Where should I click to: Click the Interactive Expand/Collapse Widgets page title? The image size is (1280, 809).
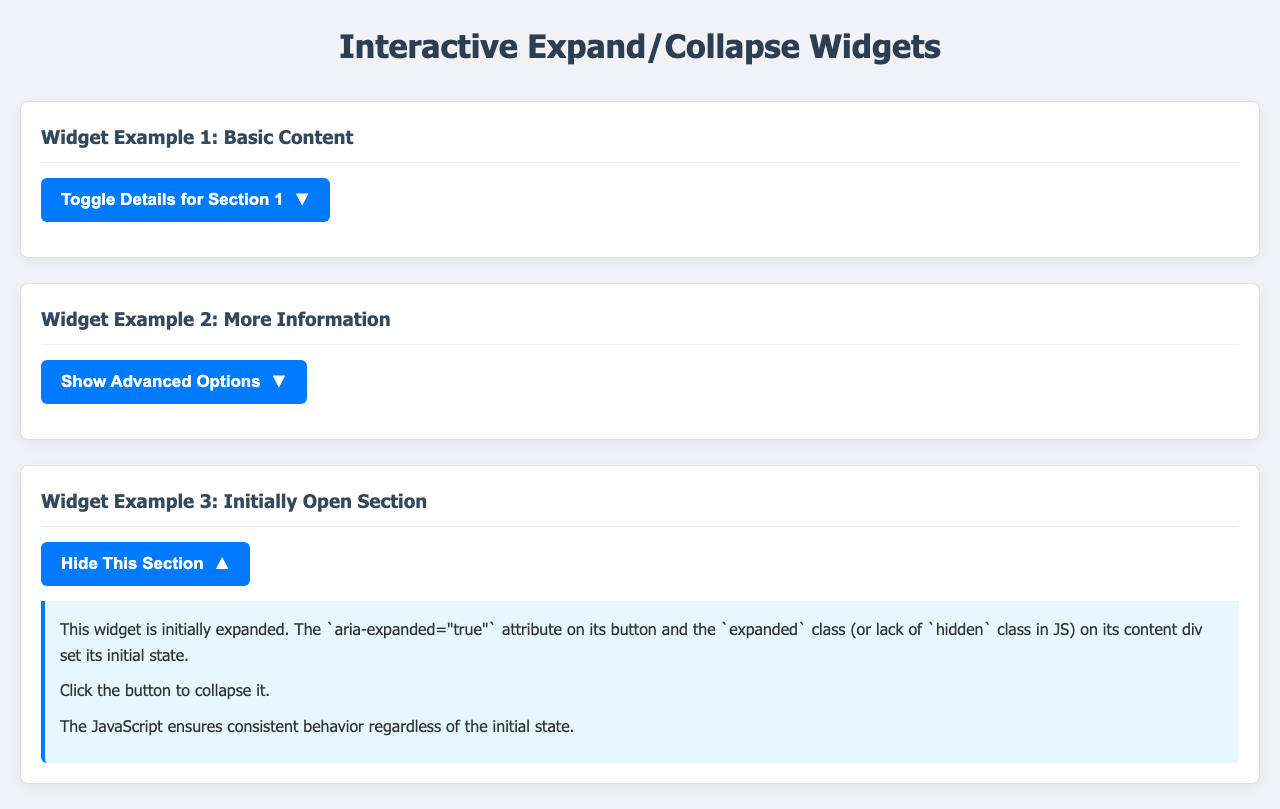coord(639,48)
